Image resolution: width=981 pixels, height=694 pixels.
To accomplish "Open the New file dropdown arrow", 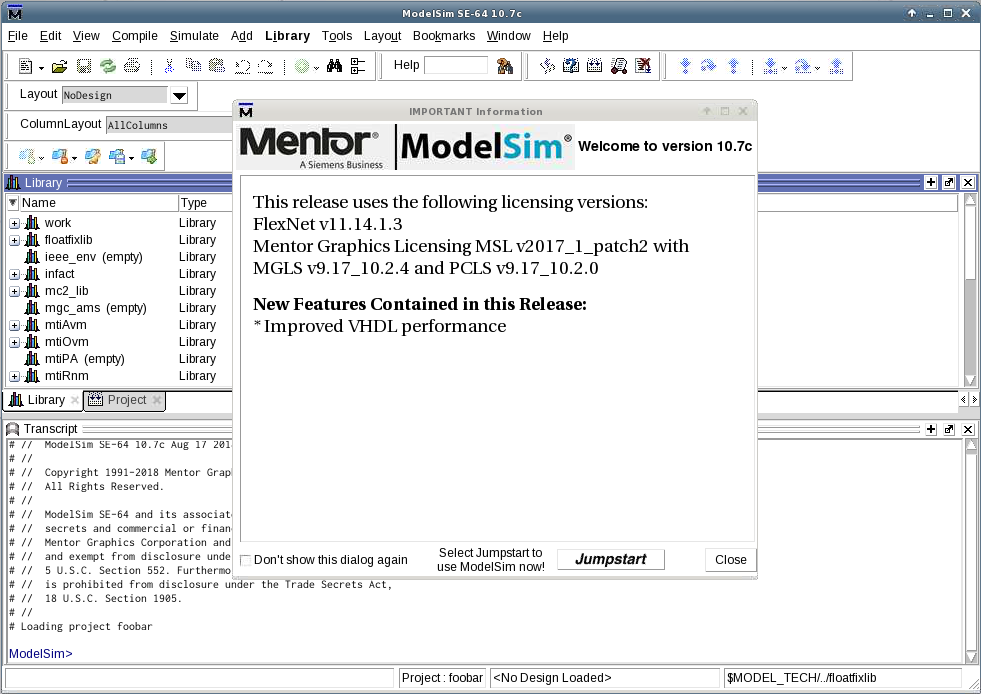I will coord(41,68).
